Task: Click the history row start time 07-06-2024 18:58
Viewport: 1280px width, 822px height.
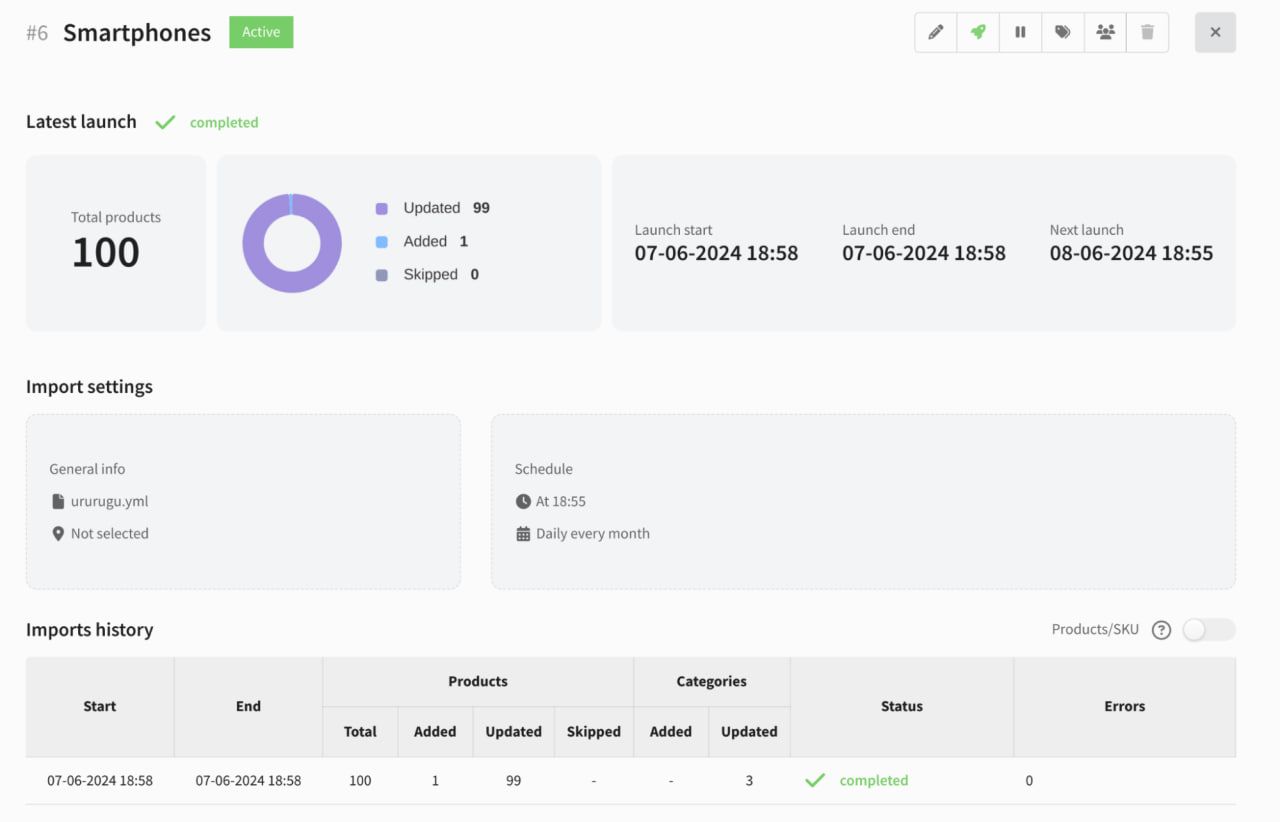Action: (x=100, y=781)
